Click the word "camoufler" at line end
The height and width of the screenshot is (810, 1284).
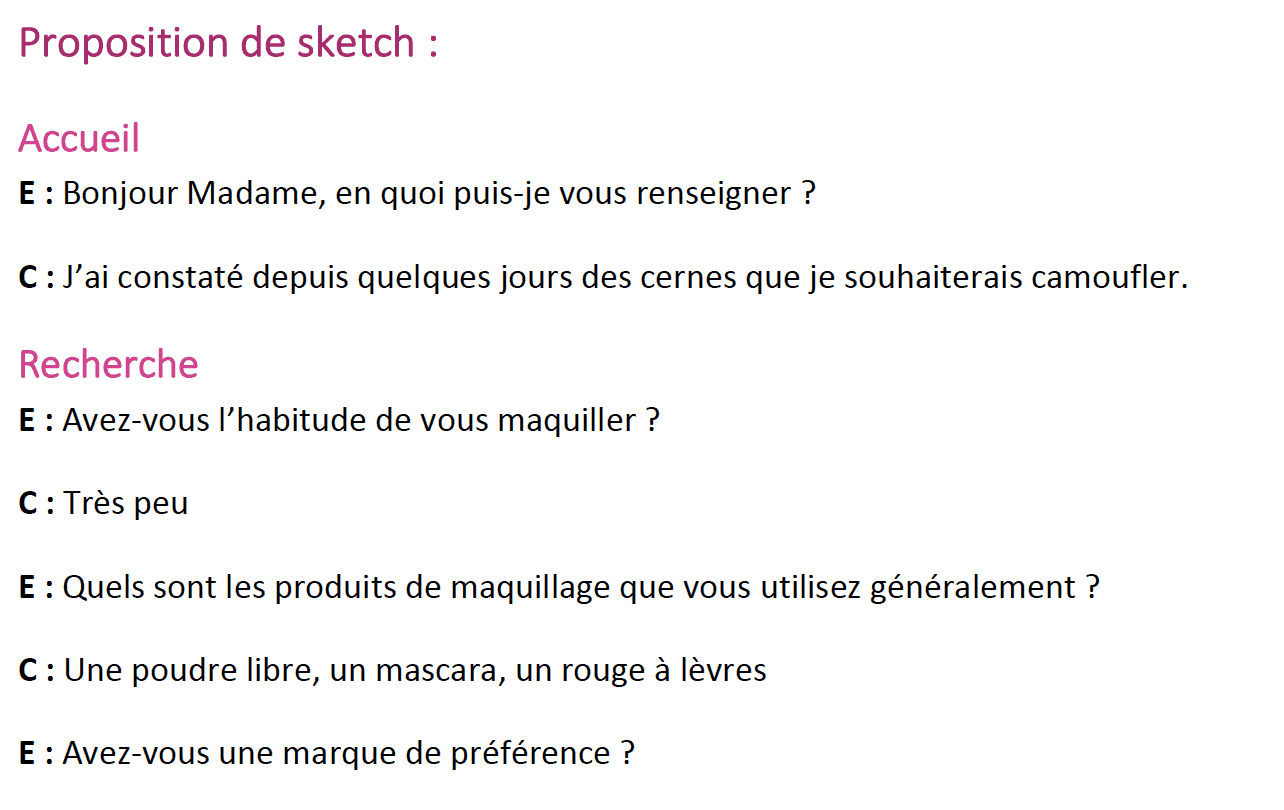click(1108, 277)
